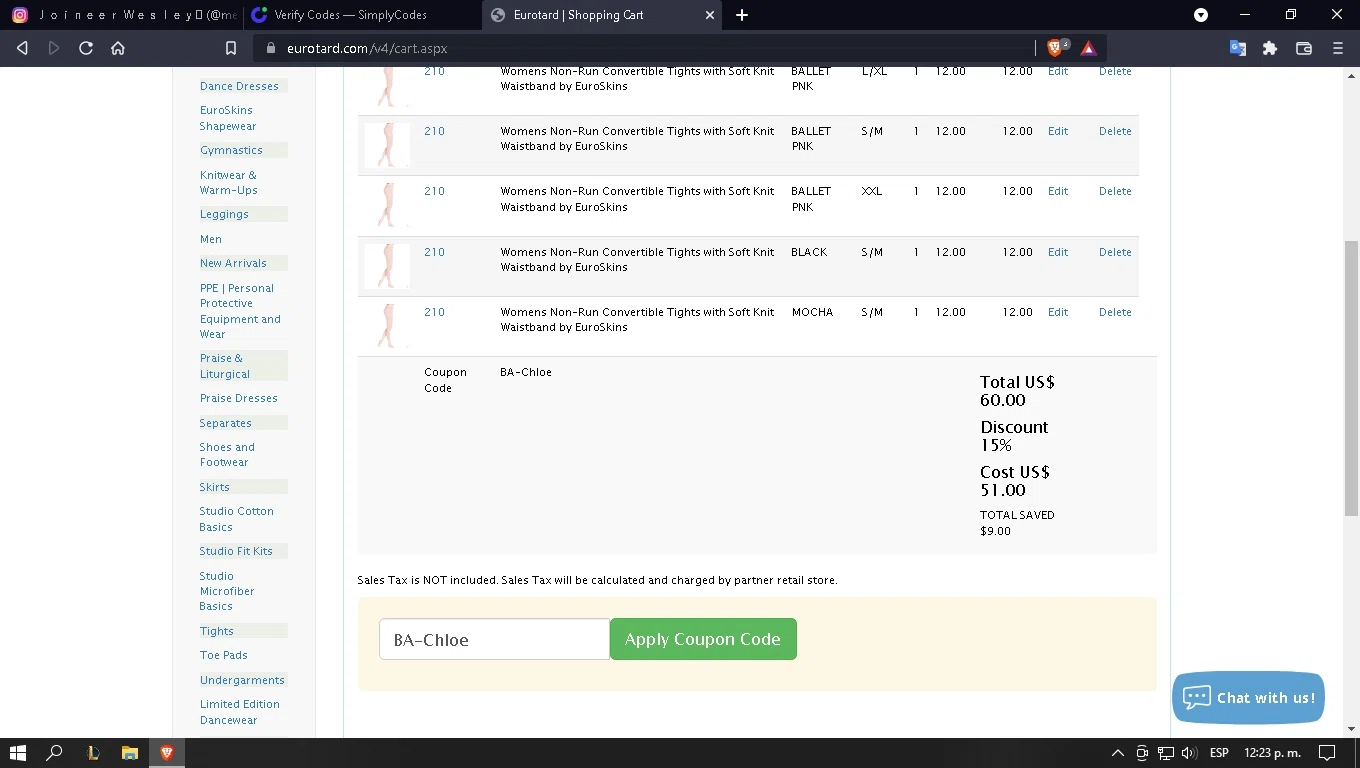The width and height of the screenshot is (1360, 768).
Task: Open the volume control in tray
Action: (x=1189, y=753)
